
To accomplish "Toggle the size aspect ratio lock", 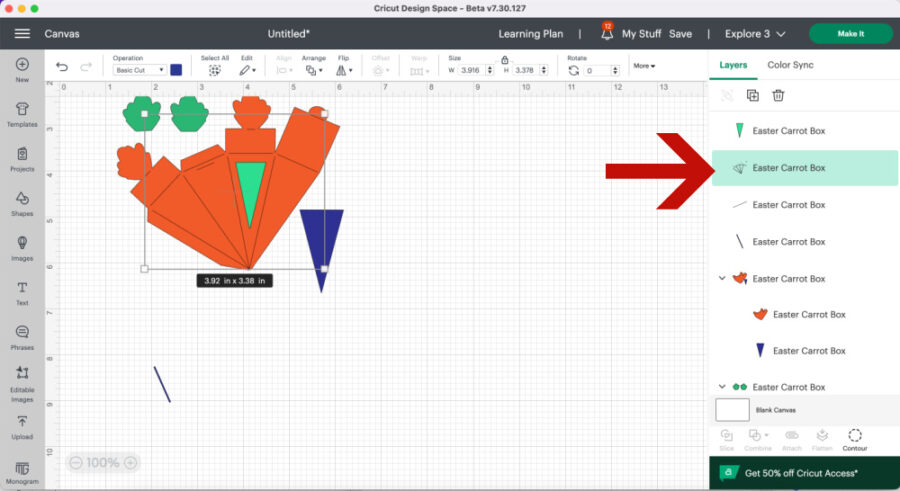I will pos(504,60).
